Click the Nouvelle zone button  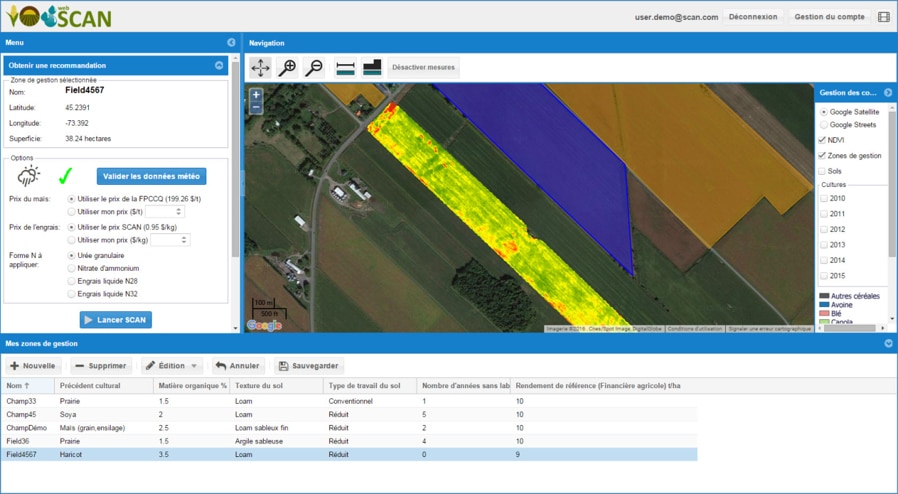33,366
